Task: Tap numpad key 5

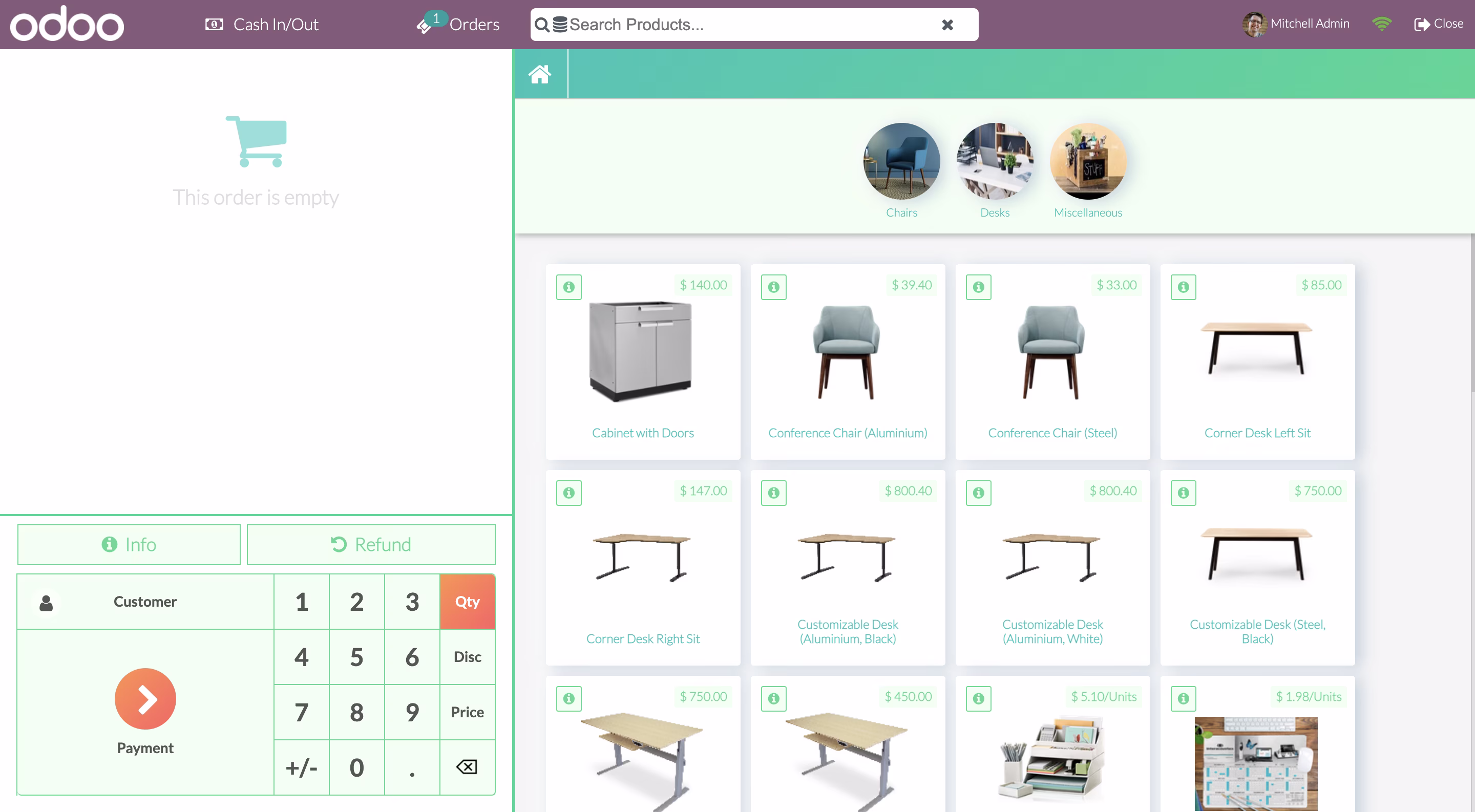Action: (x=357, y=657)
